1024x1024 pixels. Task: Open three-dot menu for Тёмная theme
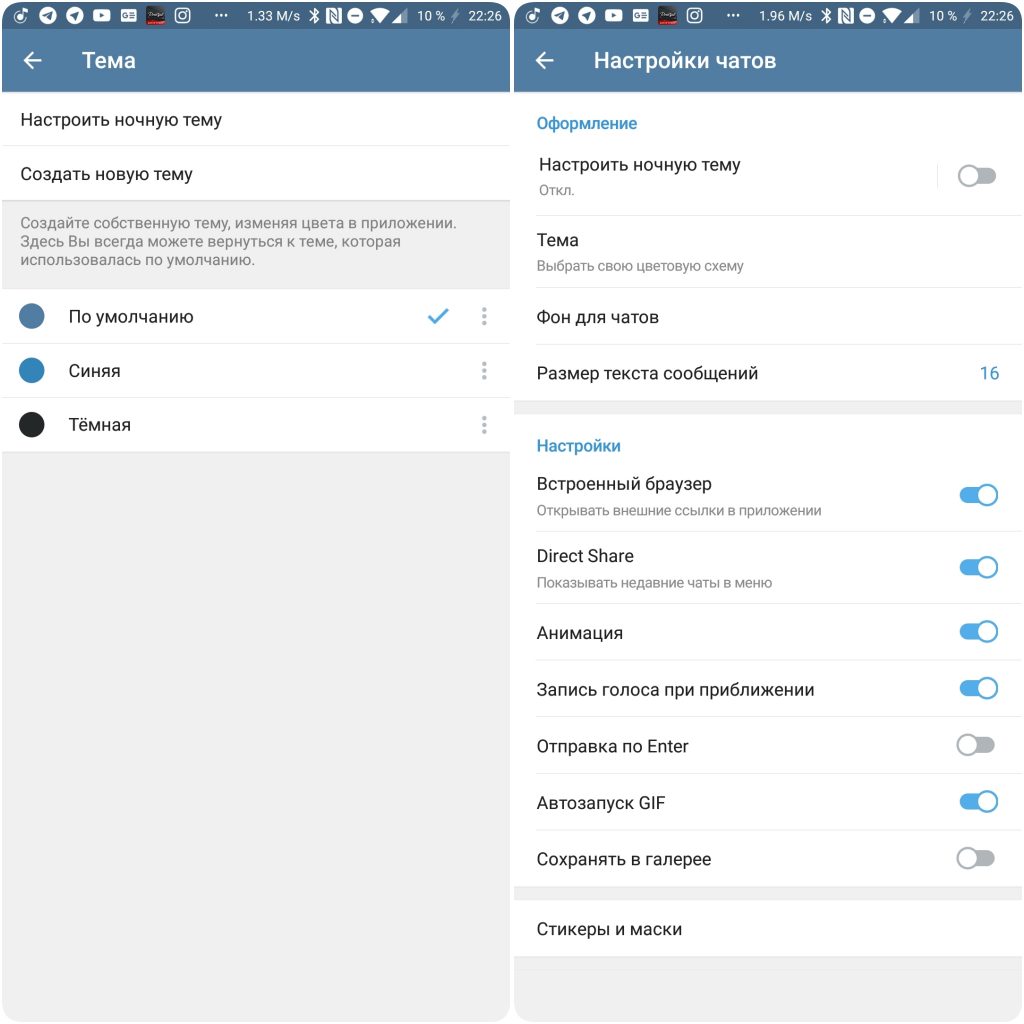coord(484,424)
